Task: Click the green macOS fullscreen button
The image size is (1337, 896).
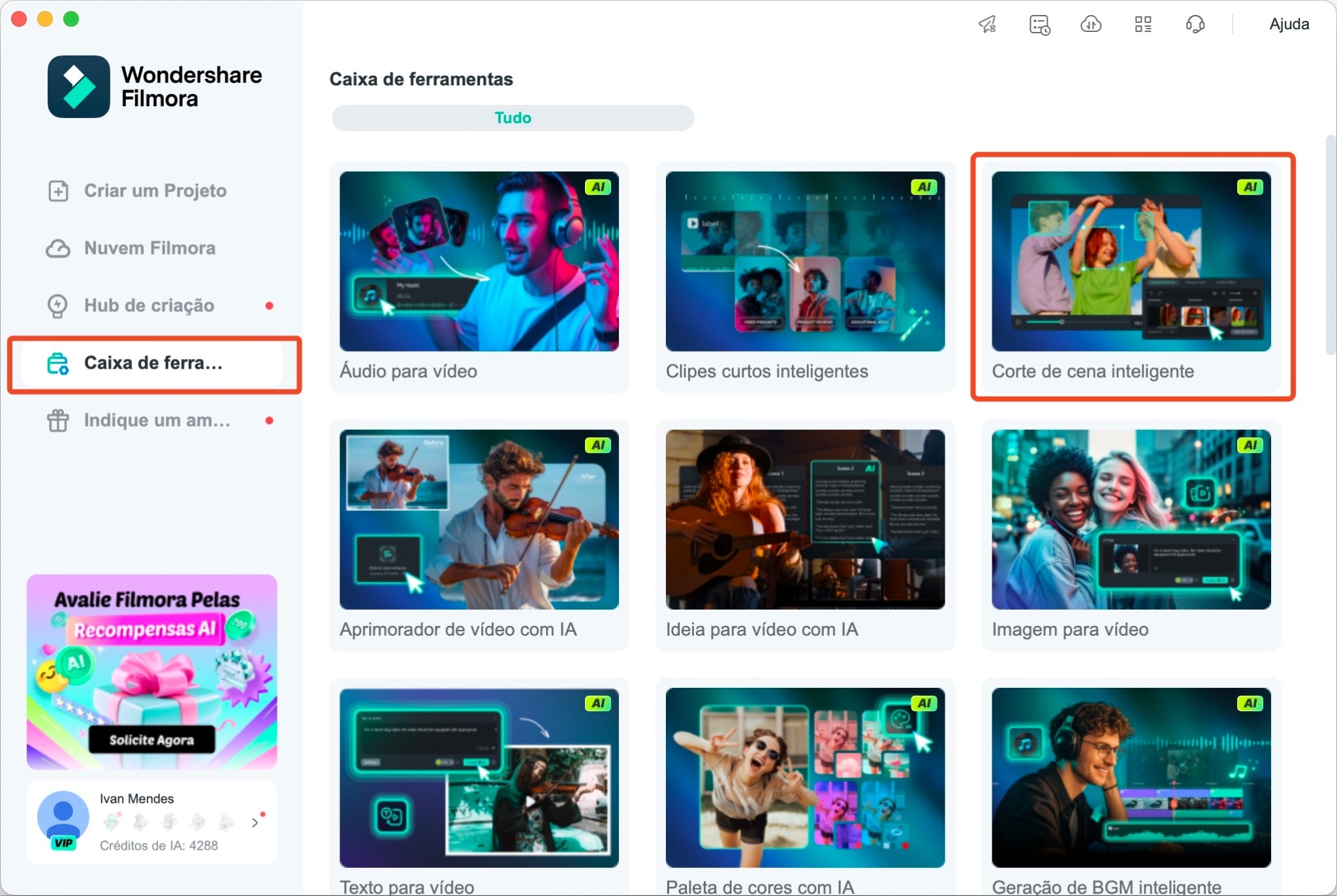Action: (x=71, y=20)
